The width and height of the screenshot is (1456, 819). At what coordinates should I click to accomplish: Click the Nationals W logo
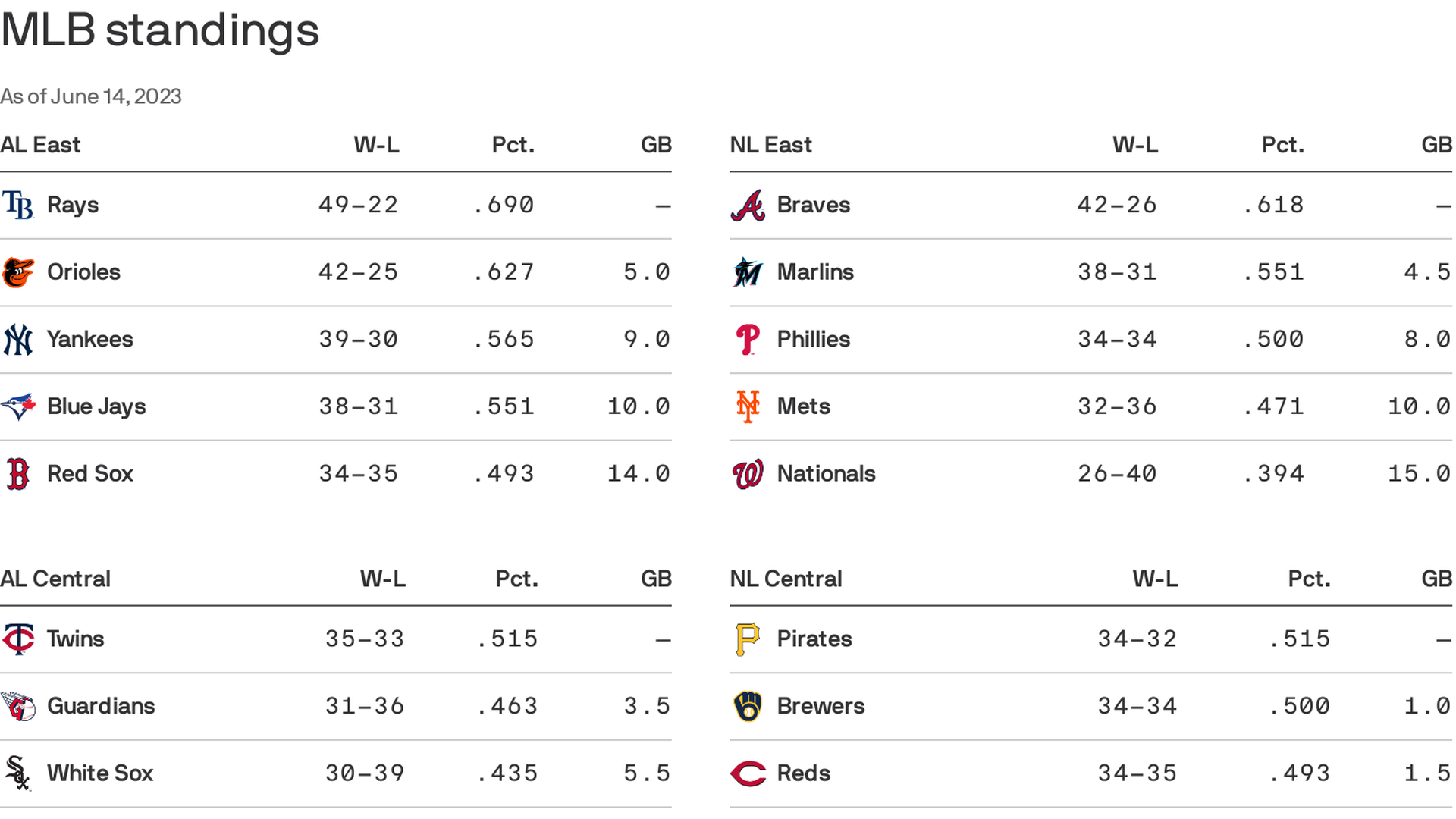coord(748,474)
